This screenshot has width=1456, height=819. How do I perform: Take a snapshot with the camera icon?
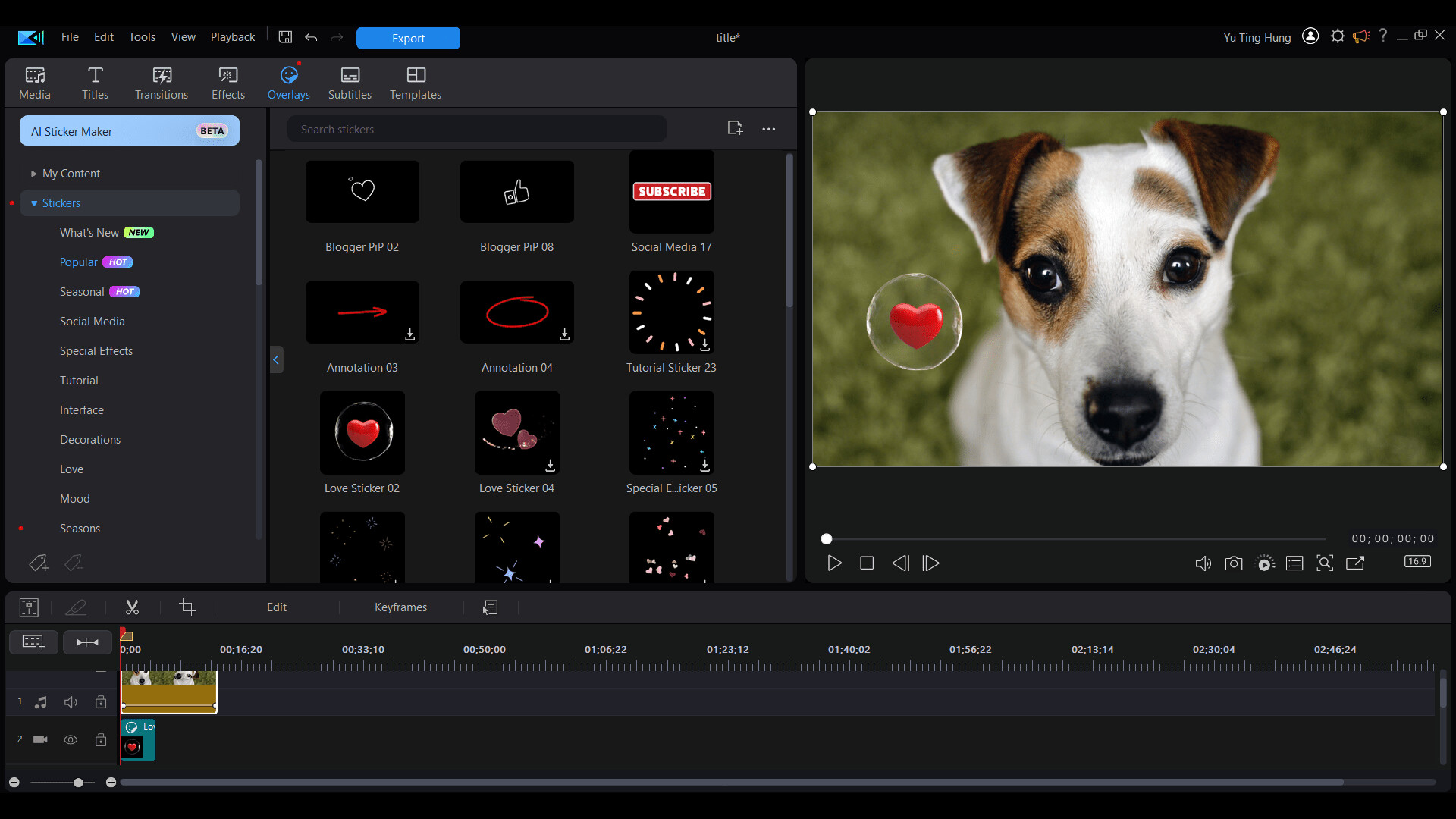pyautogui.click(x=1234, y=563)
